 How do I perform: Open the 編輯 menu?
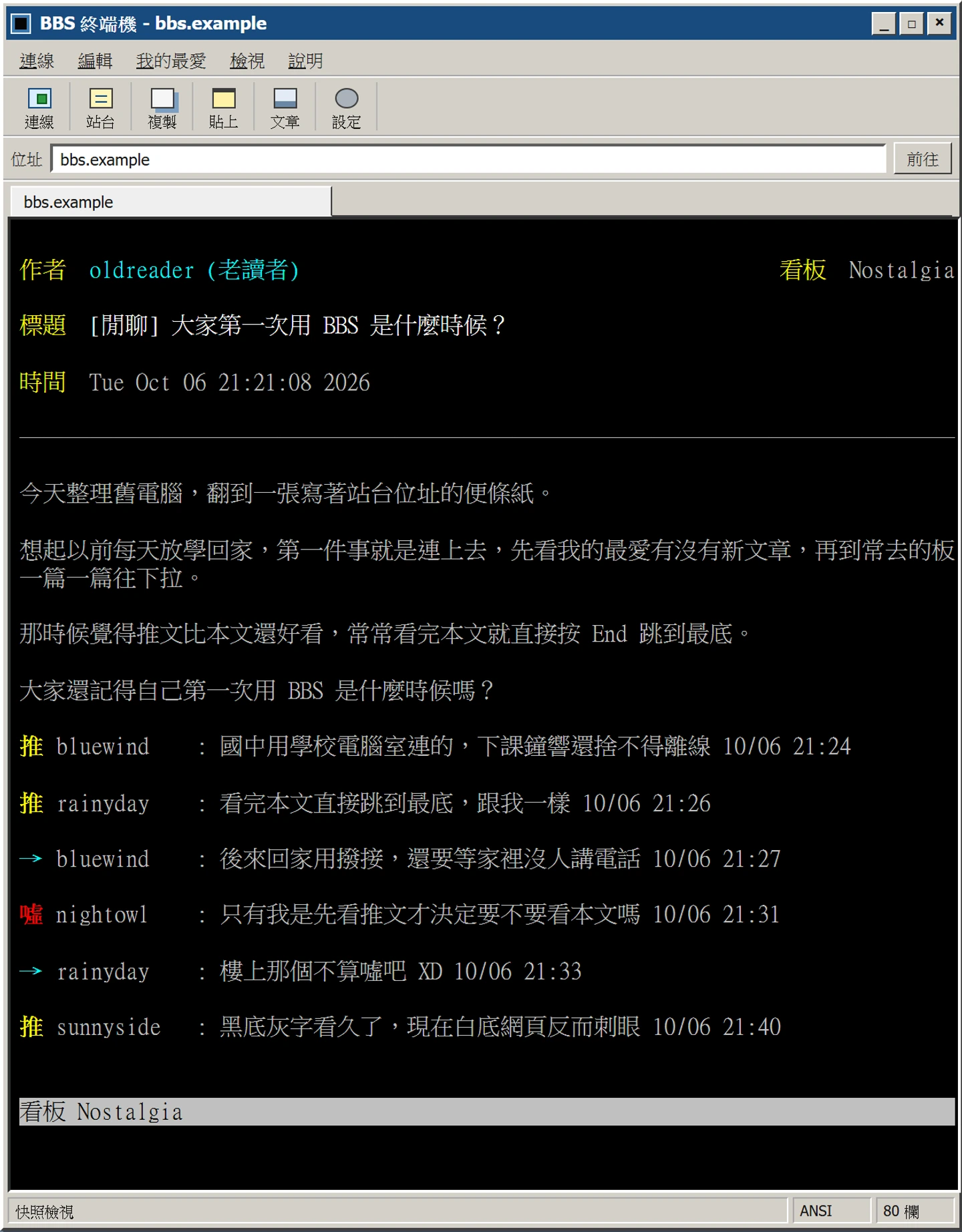point(95,61)
